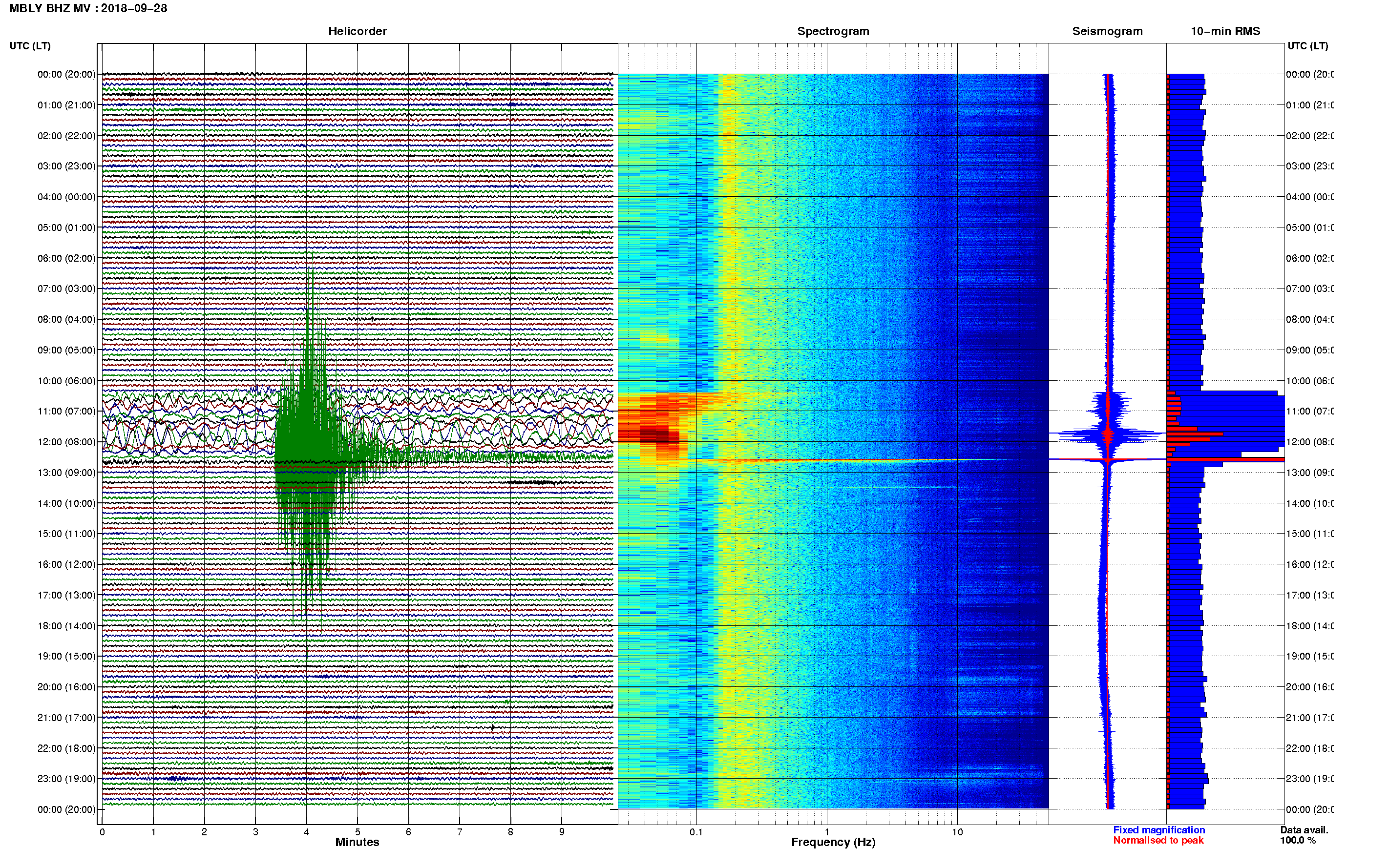This screenshot has height=868, width=1389.
Task: Click left time label '04:00 (00:00)'
Action: (x=66, y=197)
